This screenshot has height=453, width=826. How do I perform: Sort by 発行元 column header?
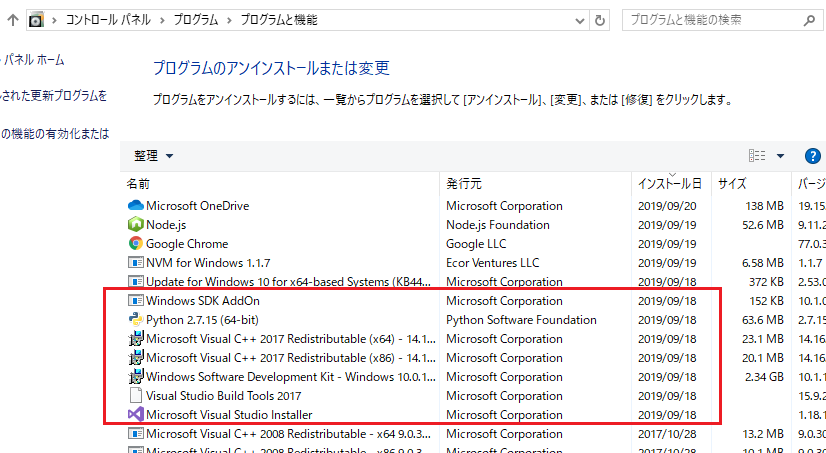coord(464,184)
